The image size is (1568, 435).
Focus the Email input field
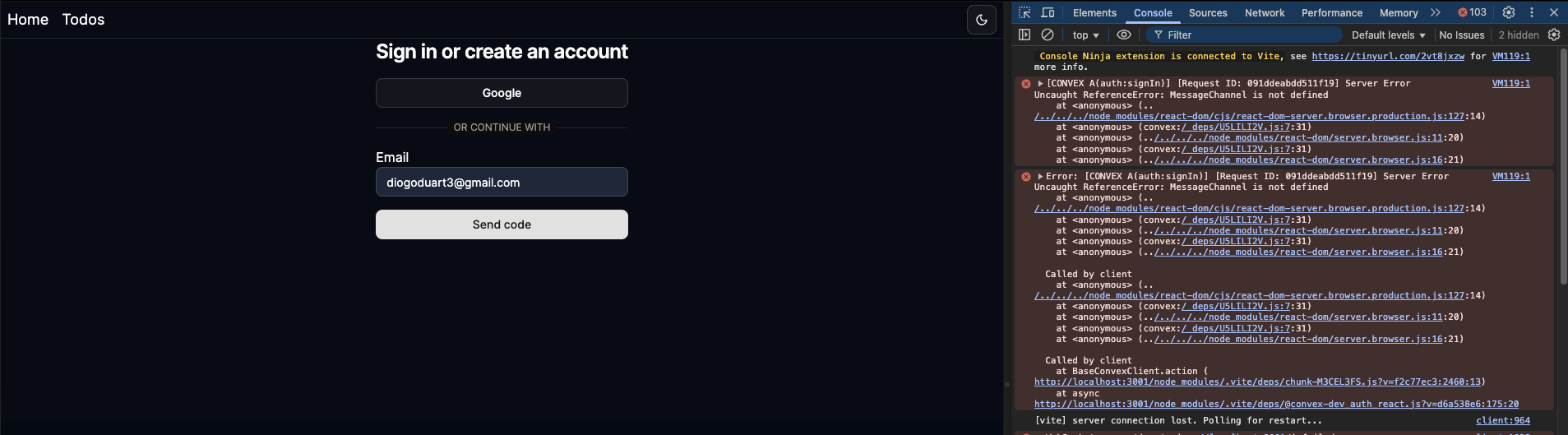[502, 182]
